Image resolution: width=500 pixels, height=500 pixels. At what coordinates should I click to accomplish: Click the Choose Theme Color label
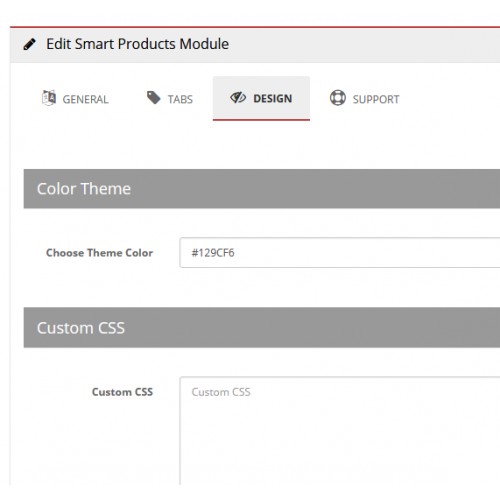[100, 253]
